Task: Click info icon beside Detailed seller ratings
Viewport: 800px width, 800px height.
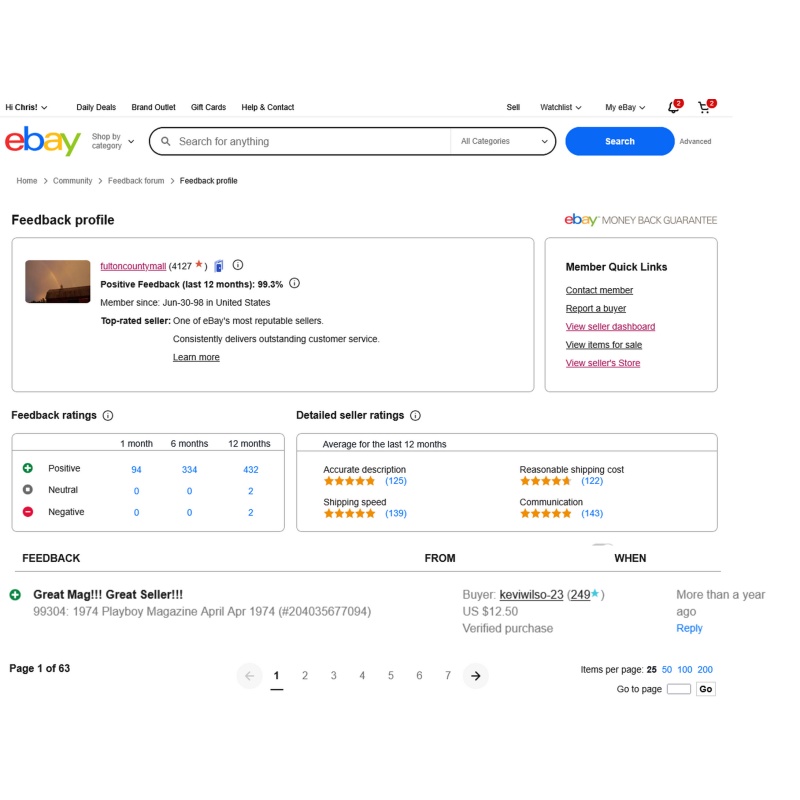Action: point(415,415)
